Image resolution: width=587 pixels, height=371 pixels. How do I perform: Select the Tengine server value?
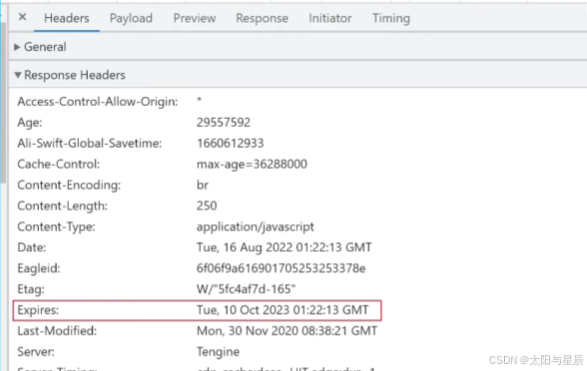(x=218, y=352)
